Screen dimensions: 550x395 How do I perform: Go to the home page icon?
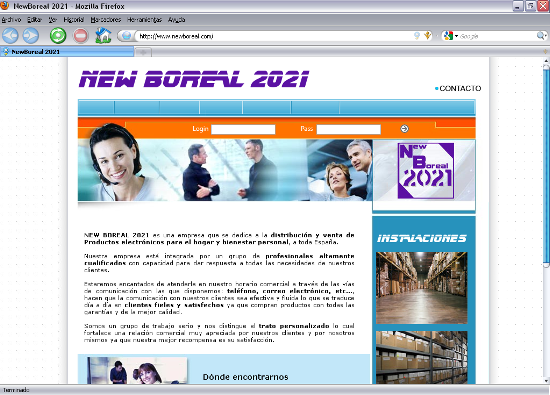coord(103,35)
